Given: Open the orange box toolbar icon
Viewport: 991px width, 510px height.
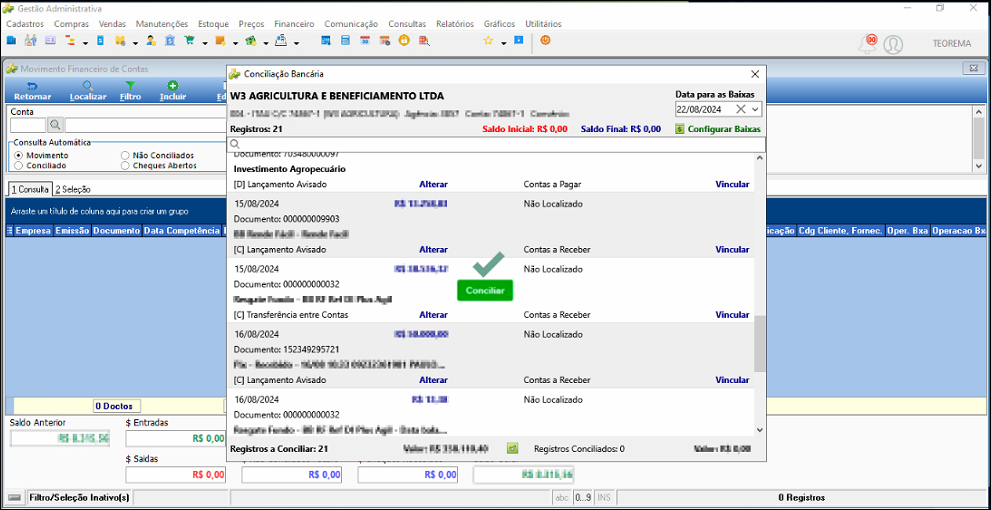Looking at the screenshot, I should [x=220, y=41].
